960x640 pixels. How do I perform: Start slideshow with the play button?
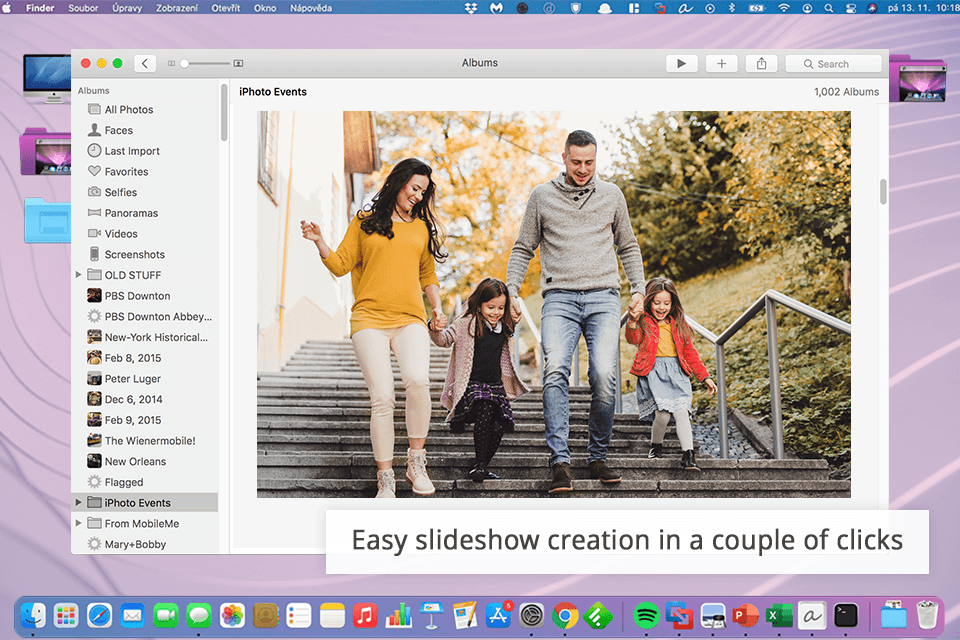coord(681,64)
